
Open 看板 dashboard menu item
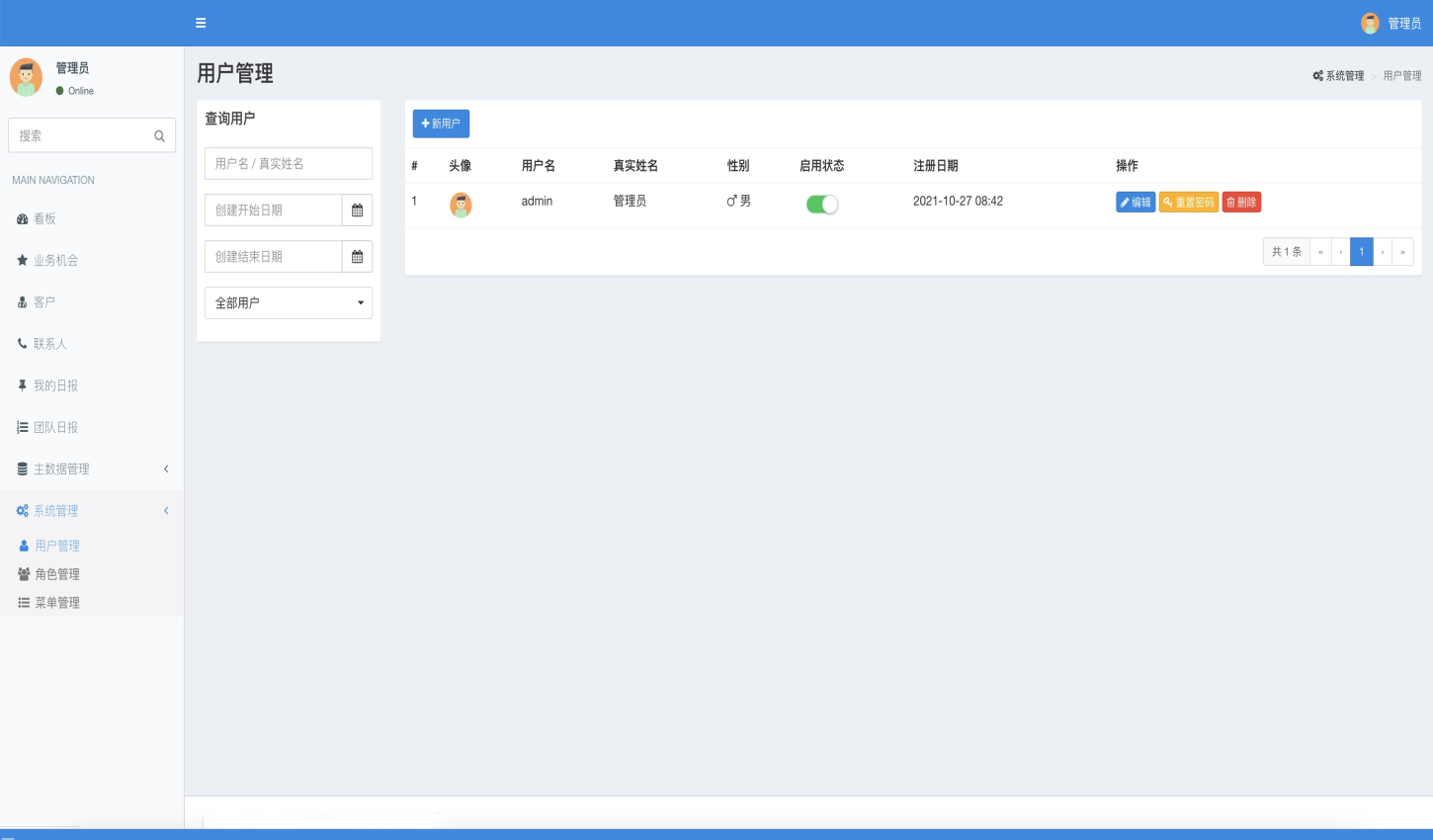coord(92,218)
